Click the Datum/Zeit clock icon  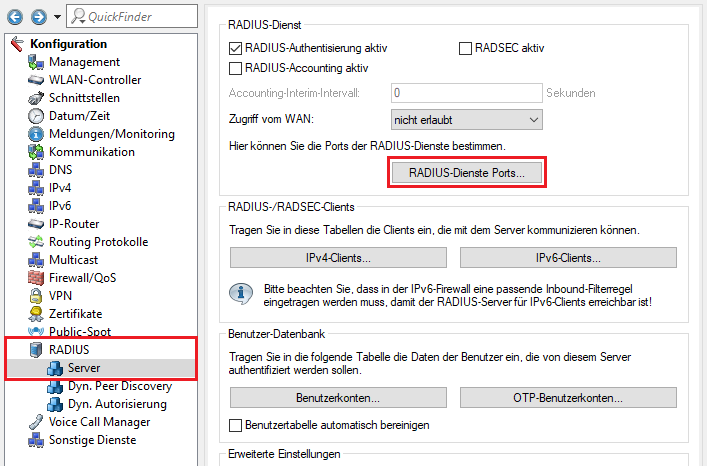tap(36, 116)
